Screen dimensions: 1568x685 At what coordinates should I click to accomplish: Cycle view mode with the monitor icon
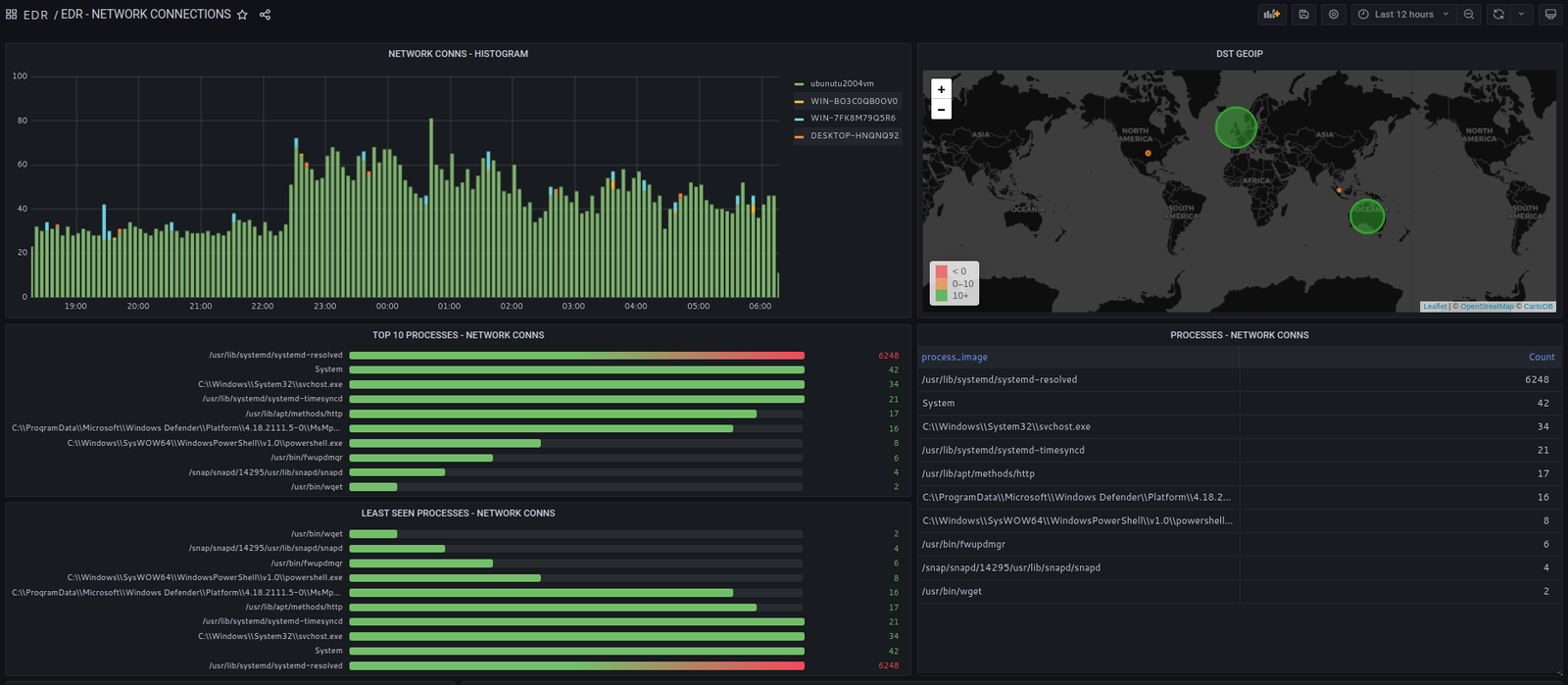1550,15
